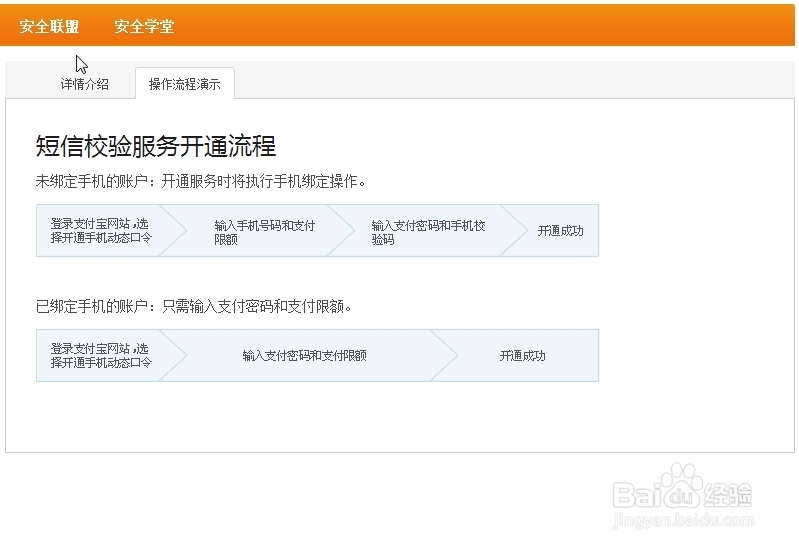799x548 pixels.
Task: Select the 操作流程演示 tab
Action: [x=185, y=84]
